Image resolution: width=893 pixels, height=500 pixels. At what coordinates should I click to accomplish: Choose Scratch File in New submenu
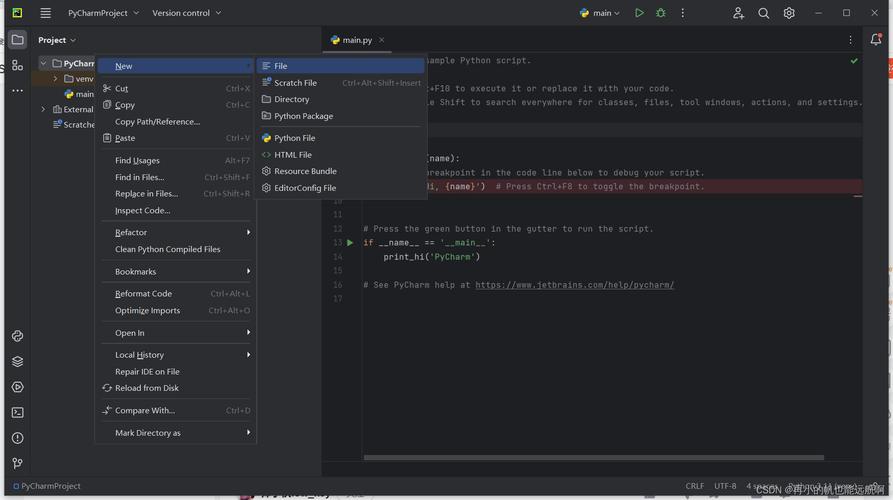pyautogui.click(x=341, y=83)
